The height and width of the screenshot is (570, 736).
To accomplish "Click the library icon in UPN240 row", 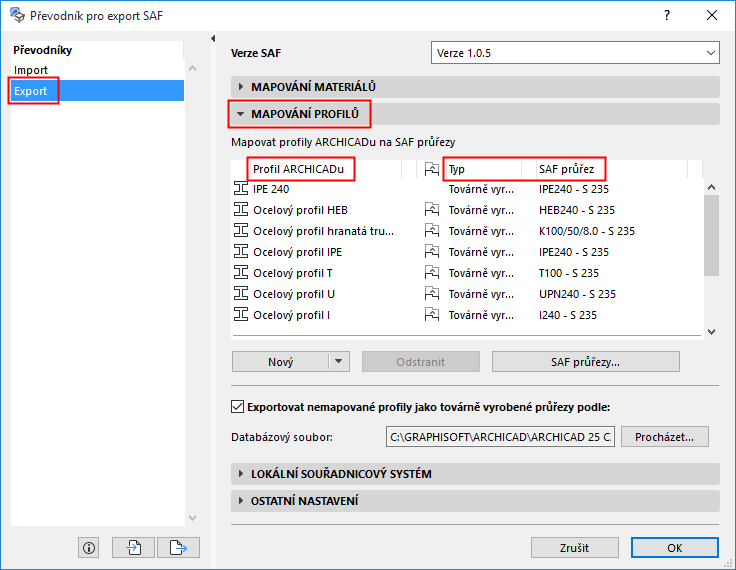I will [x=432, y=294].
